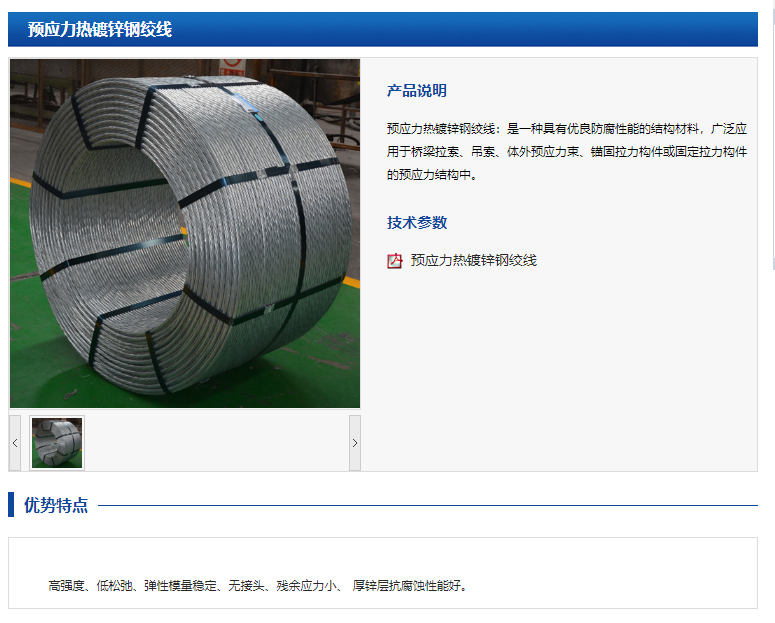
Task: Click the large steel strand coil photo
Action: [x=185, y=233]
